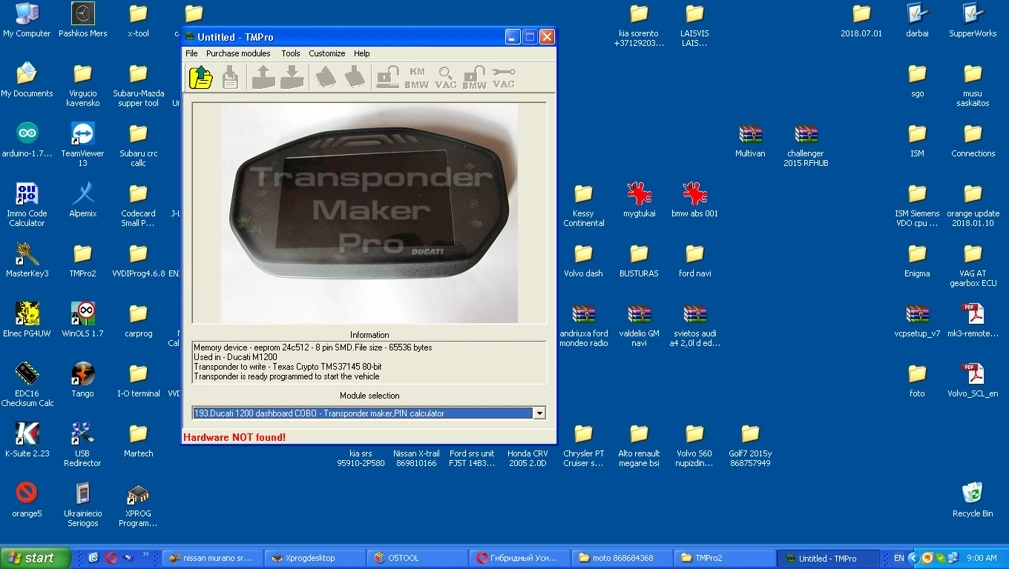Click the 'Memory device - eeprom 24c512' info line
The image size is (1009, 569).
coord(313,347)
